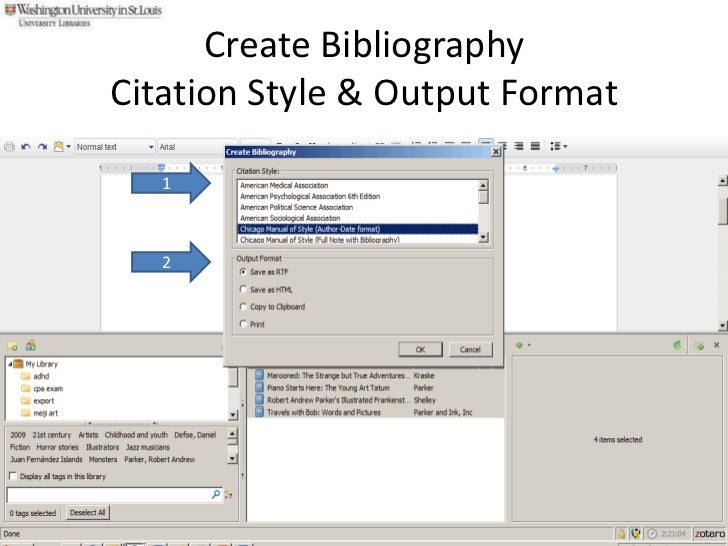
Task: Click the book icon beside Marooned item
Action: 260,375
